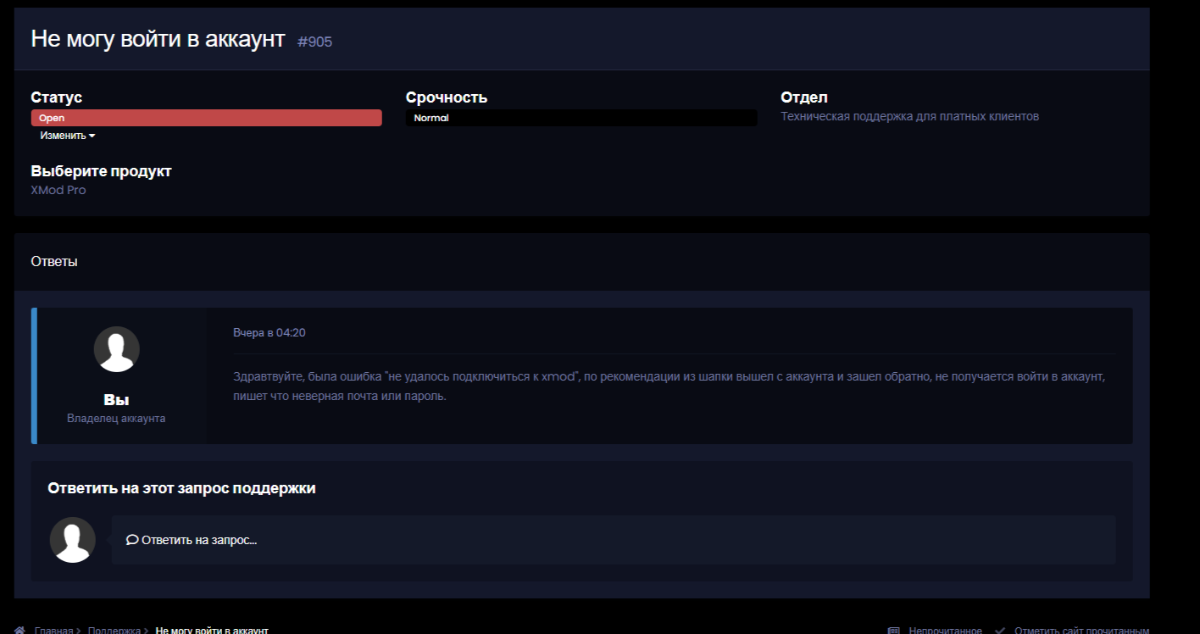Click the Непрочитанное footer link
Image resolution: width=1200 pixels, height=634 pixels.
point(945,630)
